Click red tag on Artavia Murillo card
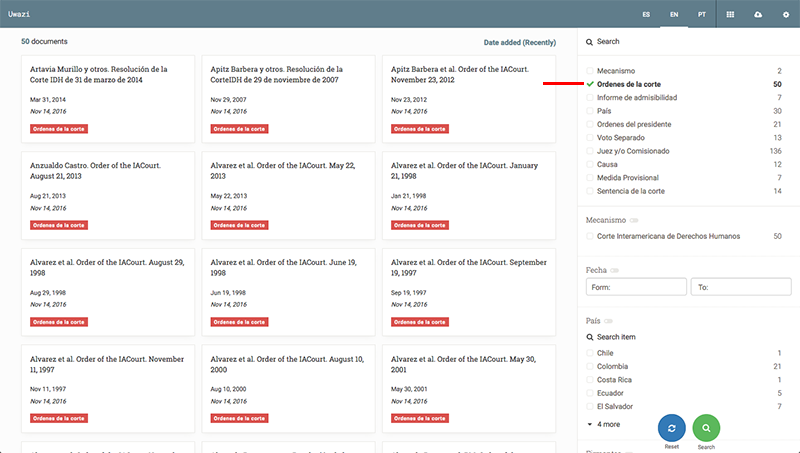Viewport: 800px width, 453px height. coord(59,129)
